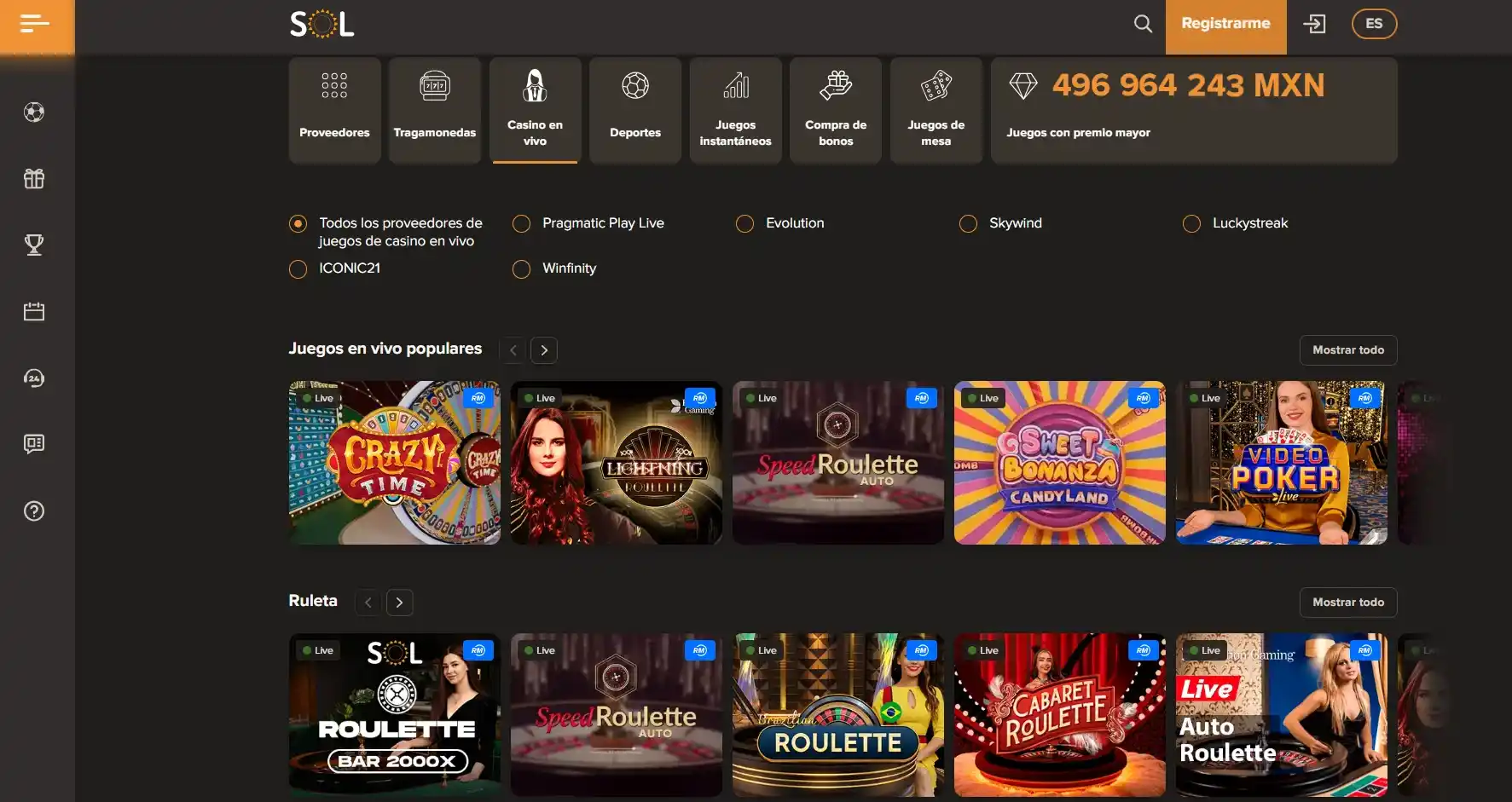Open Speed Roulette Auto in Ruleta row
Viewport: 1512px width, 802px height.
point(617,715)
